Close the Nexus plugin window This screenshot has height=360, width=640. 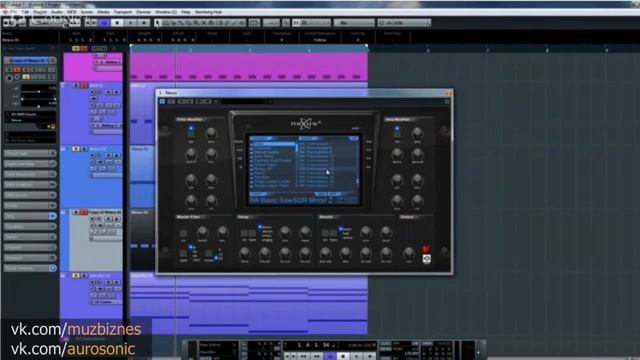448,93
